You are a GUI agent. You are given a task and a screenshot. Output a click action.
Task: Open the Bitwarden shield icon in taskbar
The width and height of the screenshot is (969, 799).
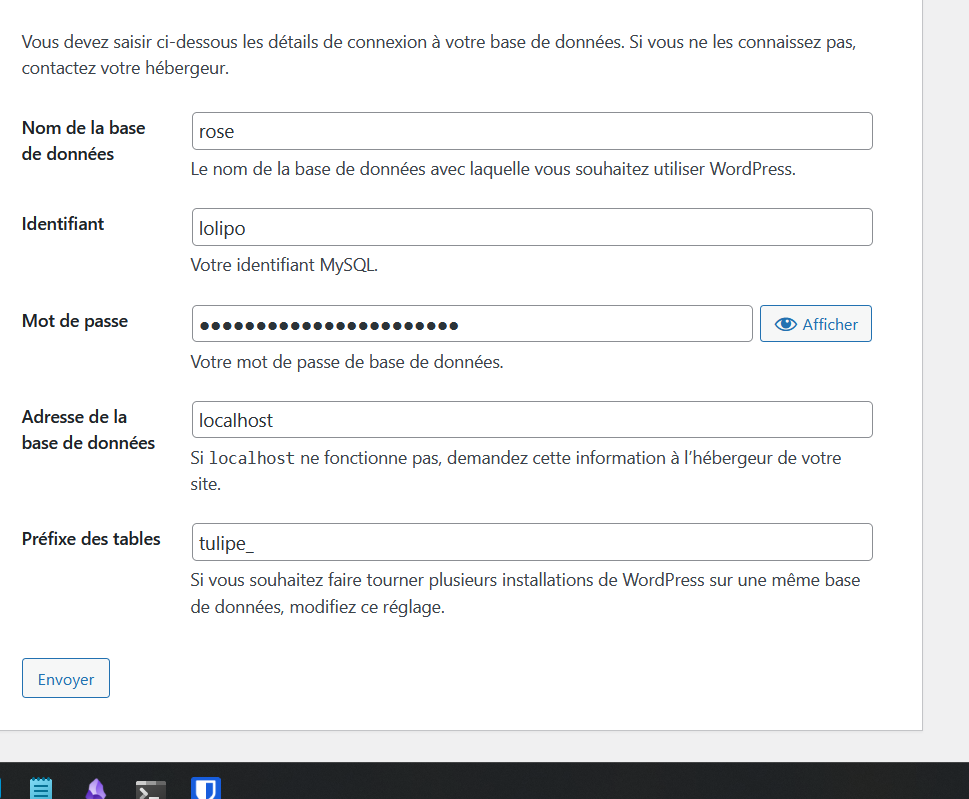(206, 788)
